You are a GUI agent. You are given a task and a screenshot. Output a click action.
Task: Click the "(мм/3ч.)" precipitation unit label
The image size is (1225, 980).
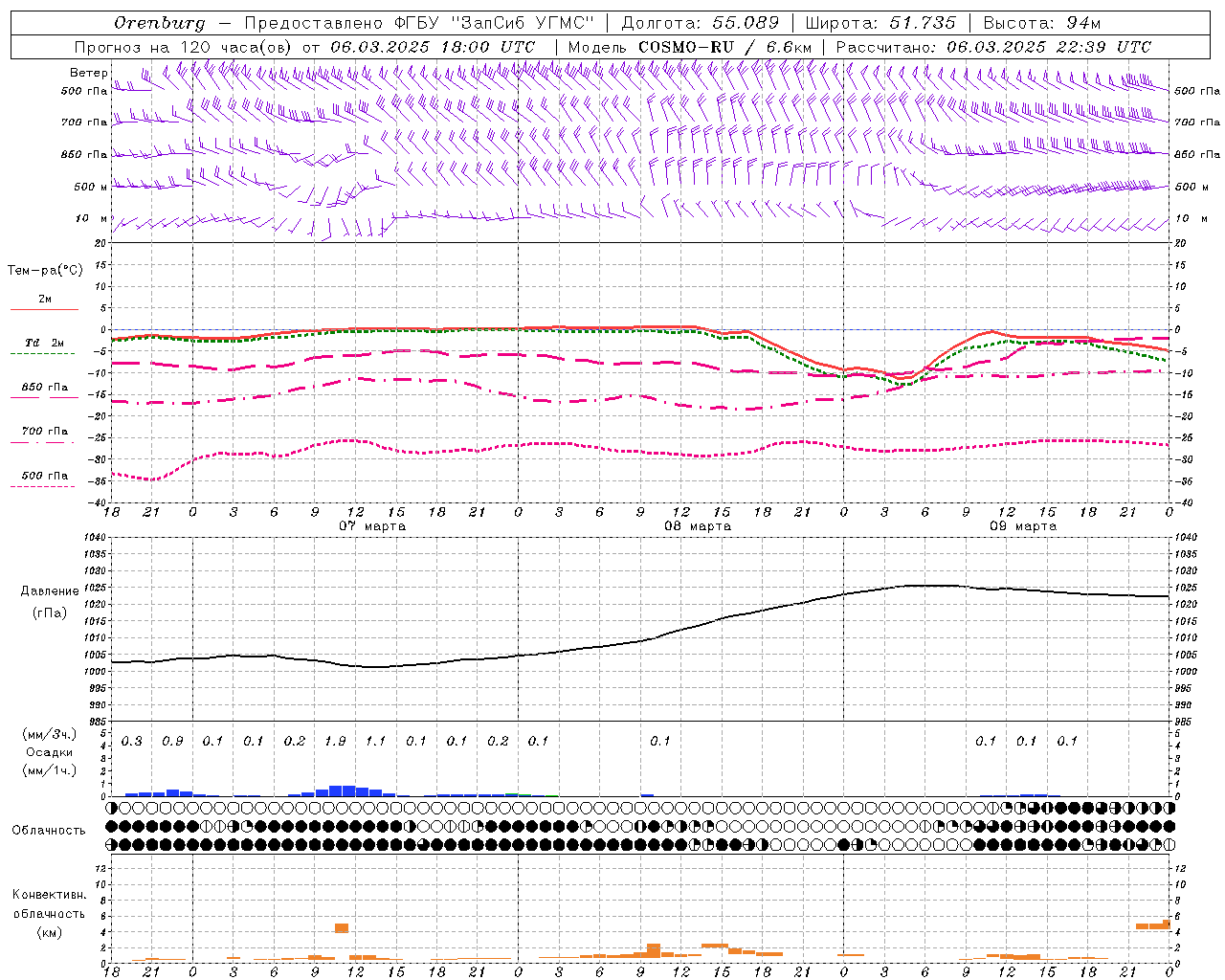pos(50,735)
